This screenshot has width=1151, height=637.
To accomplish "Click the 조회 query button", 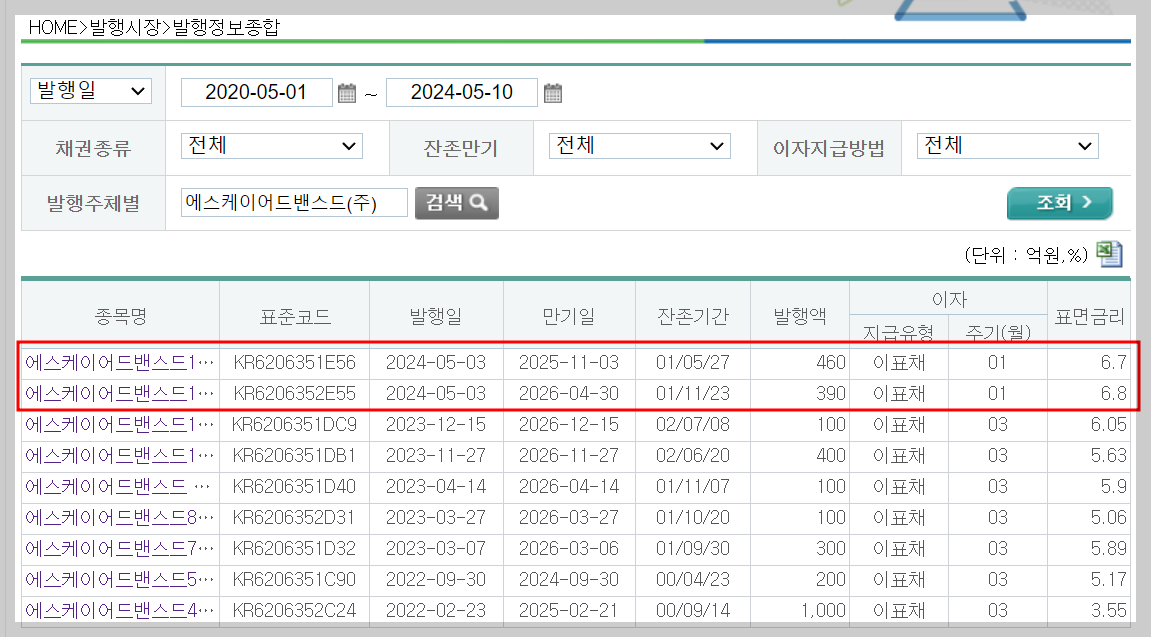I will 1060,203.
